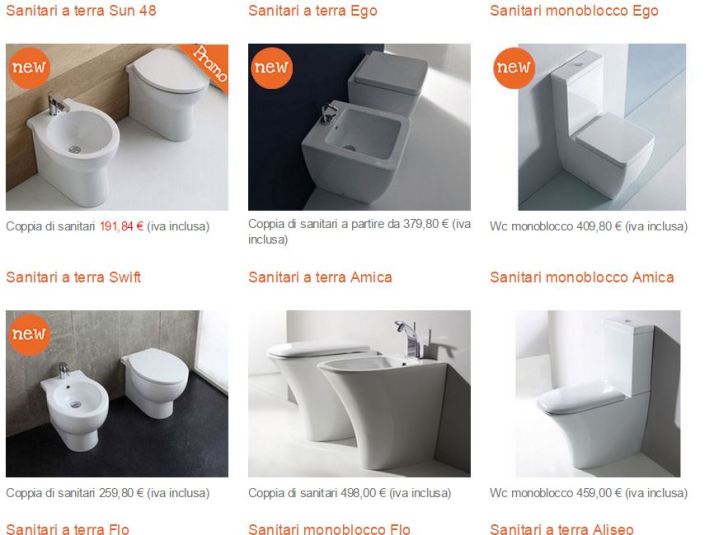Open Sanitari monoblocco Ego heading link

[x=574, y=10]
